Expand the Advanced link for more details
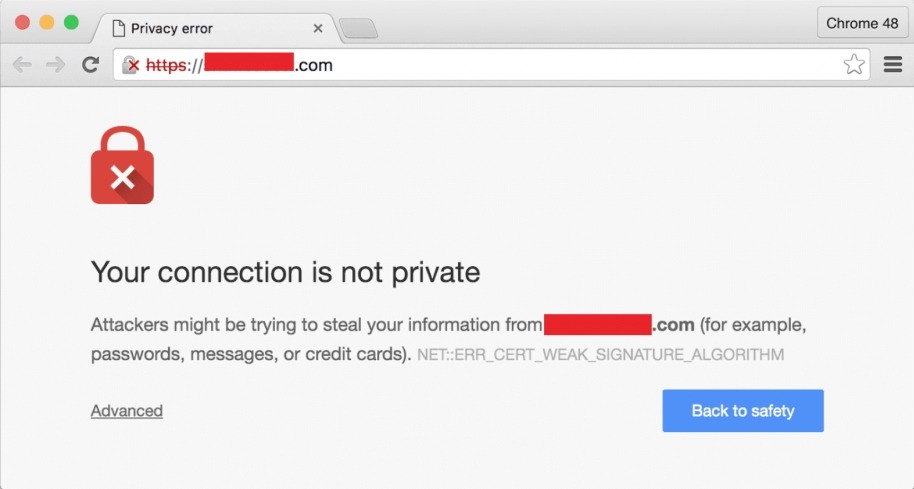The image size is (914, 489). tap(126, 411)
